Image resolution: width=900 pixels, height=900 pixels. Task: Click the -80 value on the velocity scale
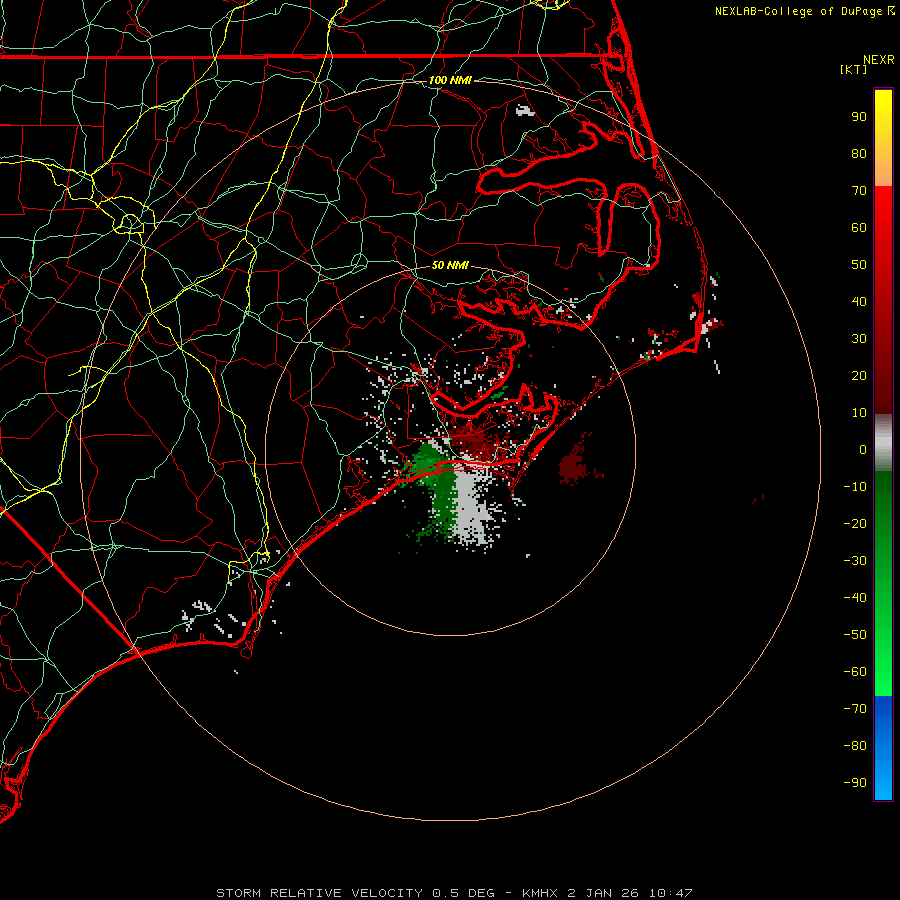point(855,746)
